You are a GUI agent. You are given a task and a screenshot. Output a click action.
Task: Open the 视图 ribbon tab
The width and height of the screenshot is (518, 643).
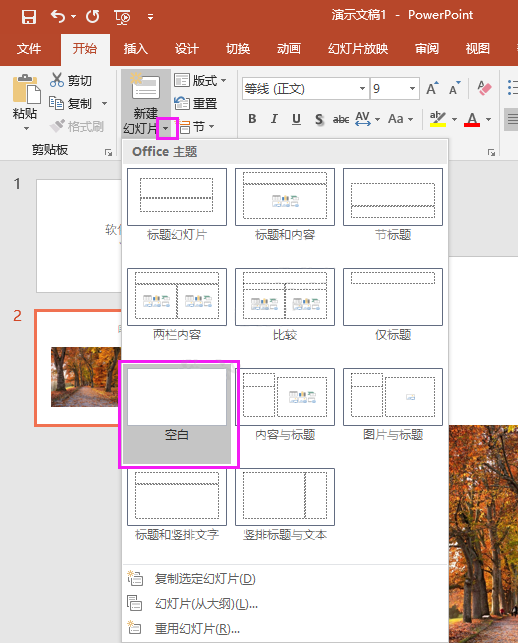click(x=477, y=49)
